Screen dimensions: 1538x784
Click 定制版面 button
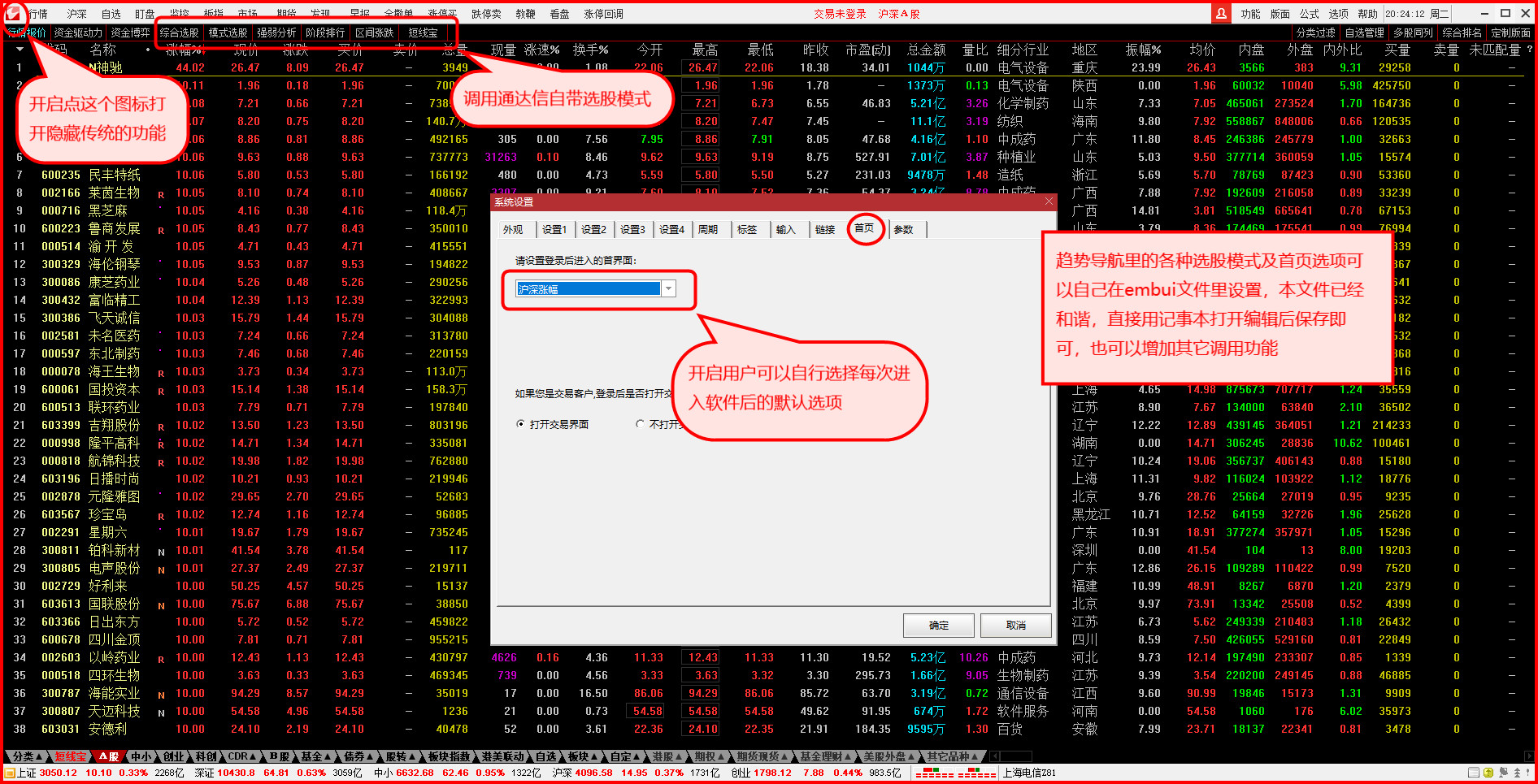click(x=1510, y=32)
